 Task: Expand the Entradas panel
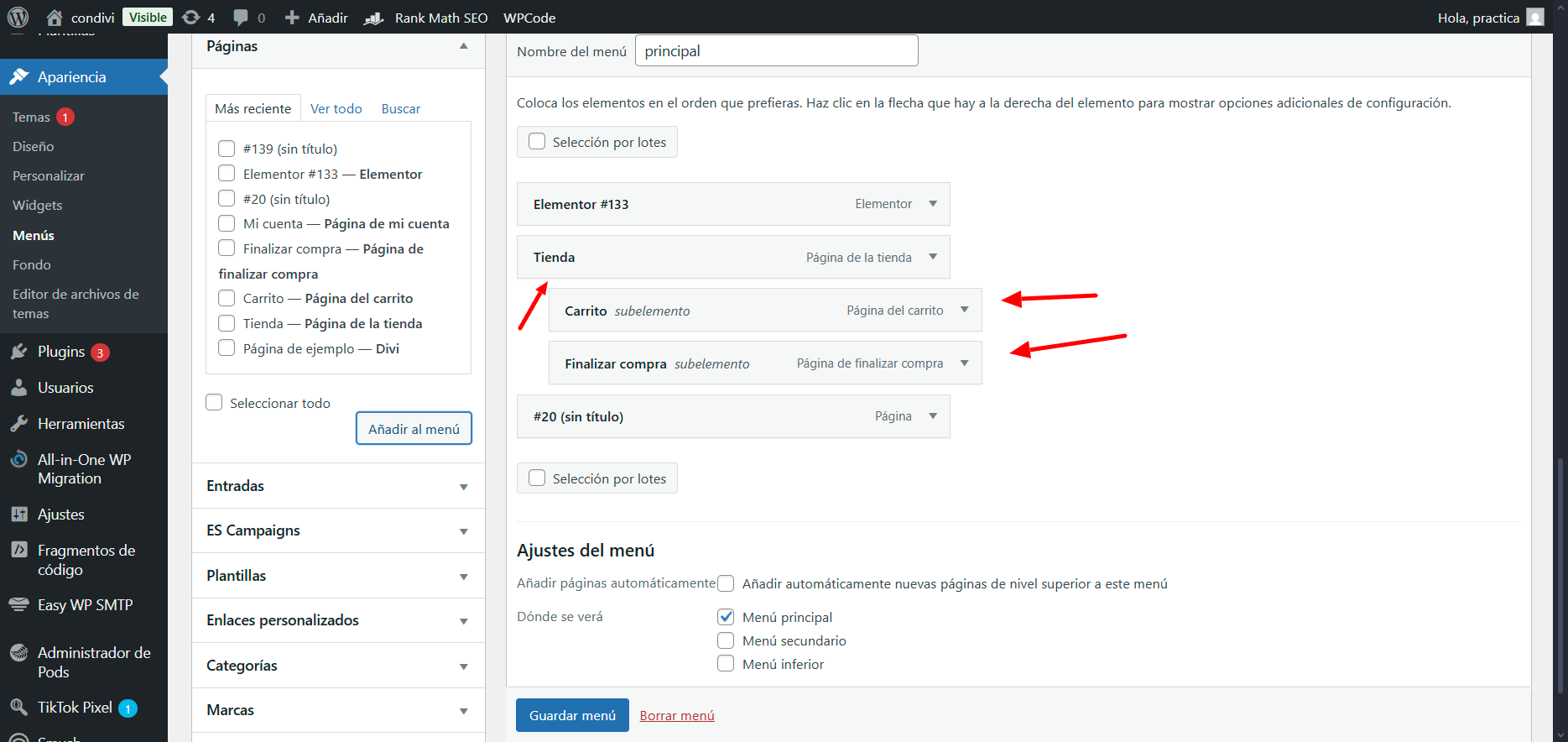coord(463,486)
